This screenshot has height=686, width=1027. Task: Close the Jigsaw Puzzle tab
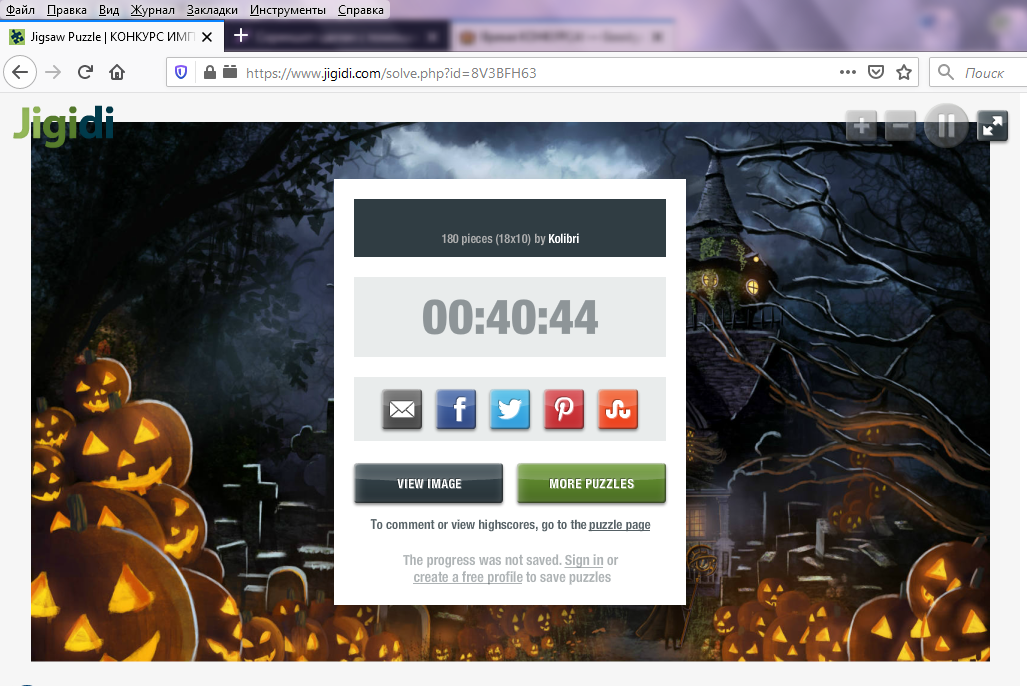click(207, 37)
